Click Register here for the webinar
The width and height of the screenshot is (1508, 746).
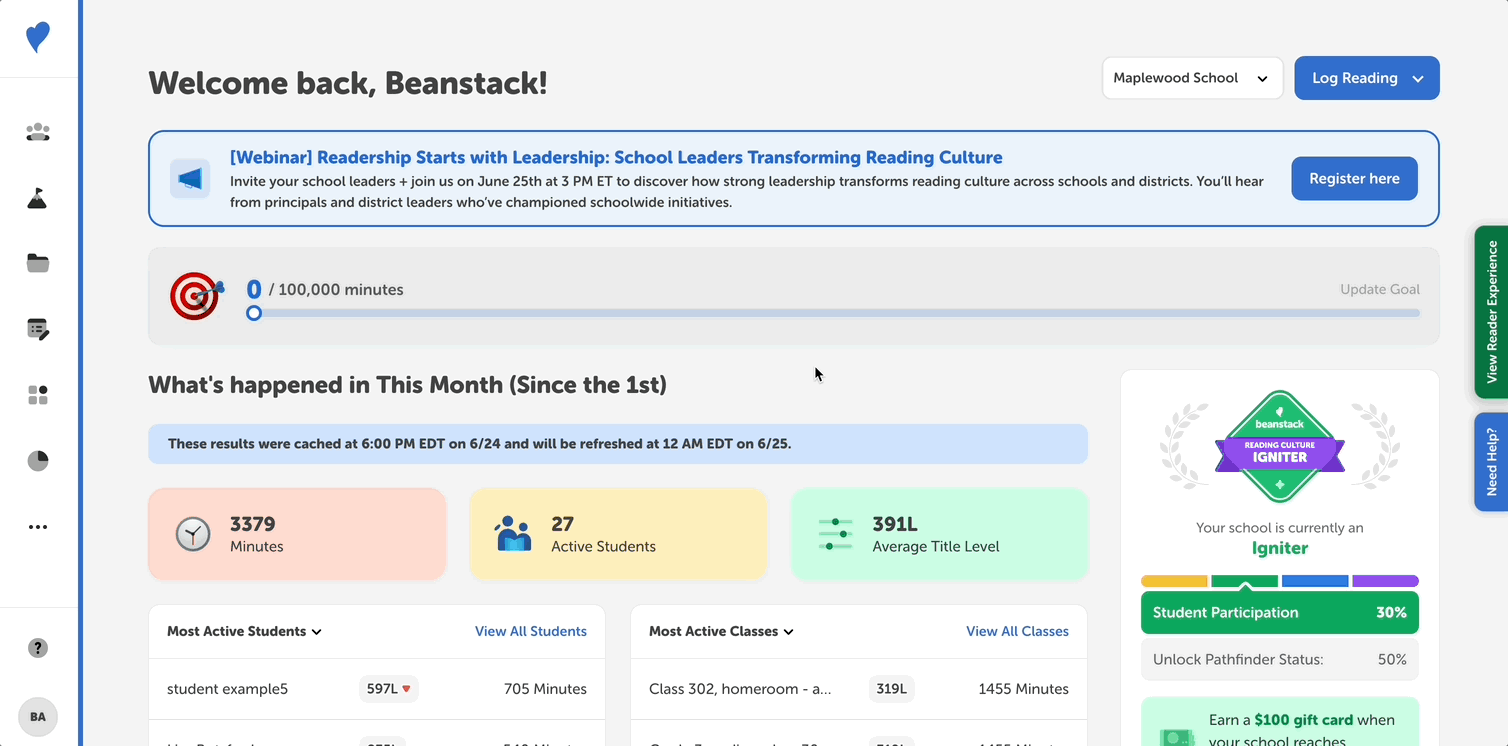click(x=1354, y=178)
